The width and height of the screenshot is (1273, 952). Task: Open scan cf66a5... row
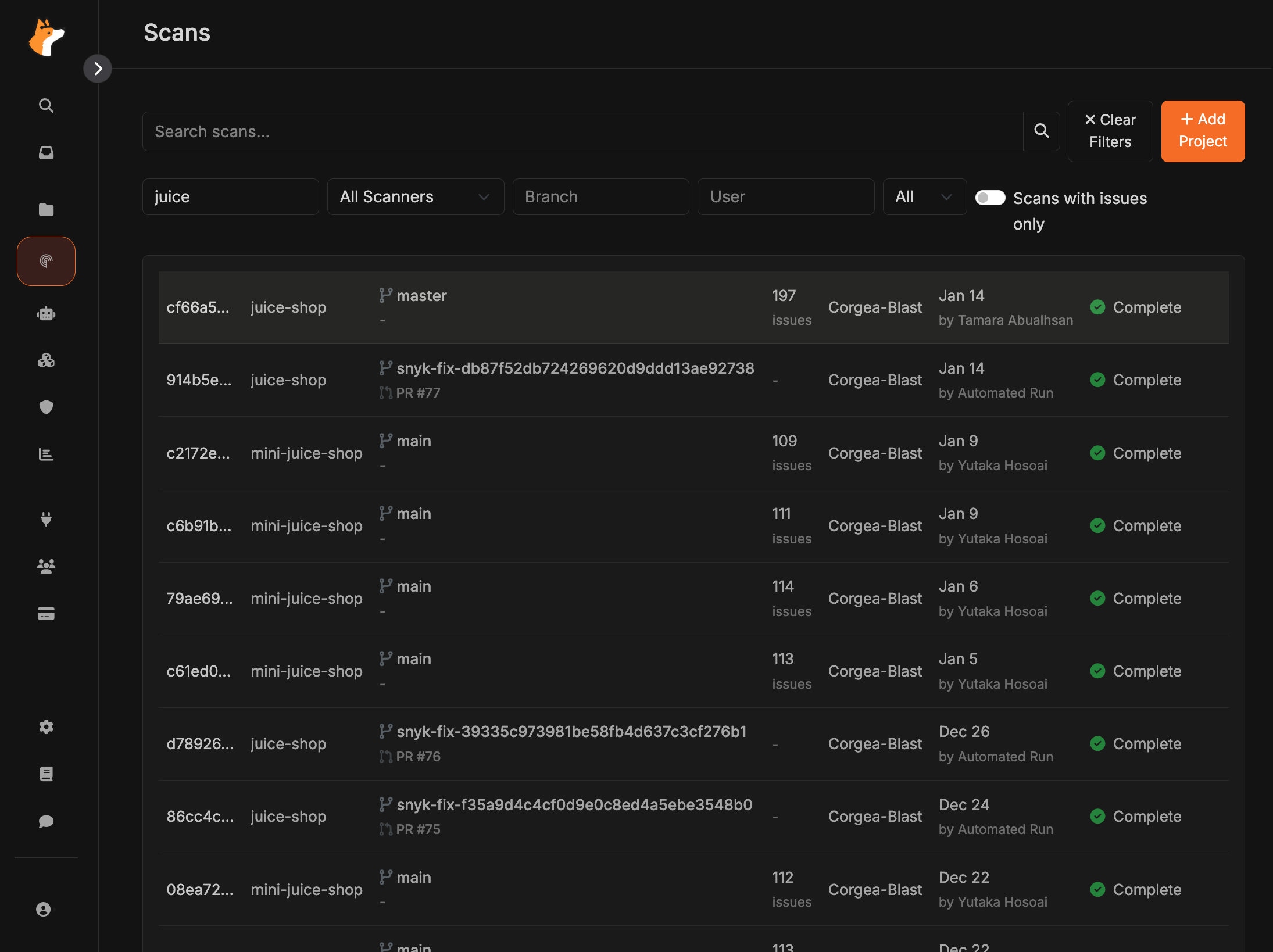coord(693,307)
